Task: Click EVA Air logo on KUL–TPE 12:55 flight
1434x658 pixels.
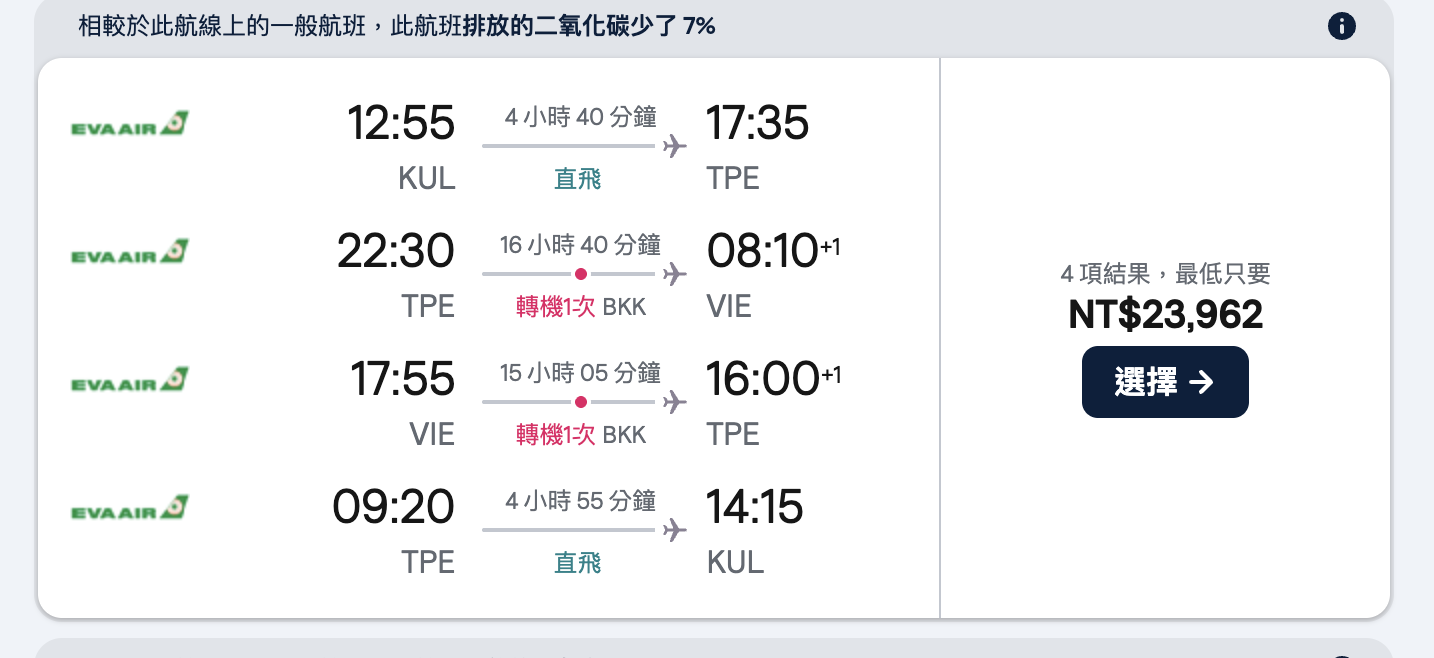Action: tap(130, 124)
